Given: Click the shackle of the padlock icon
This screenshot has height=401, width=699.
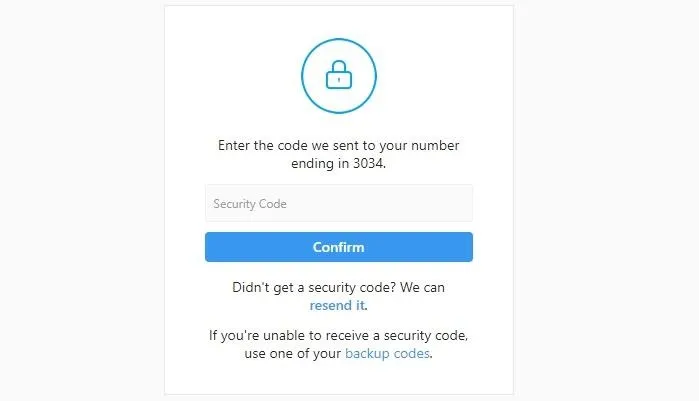Looking at the screenshot, I should click(339, 66).
